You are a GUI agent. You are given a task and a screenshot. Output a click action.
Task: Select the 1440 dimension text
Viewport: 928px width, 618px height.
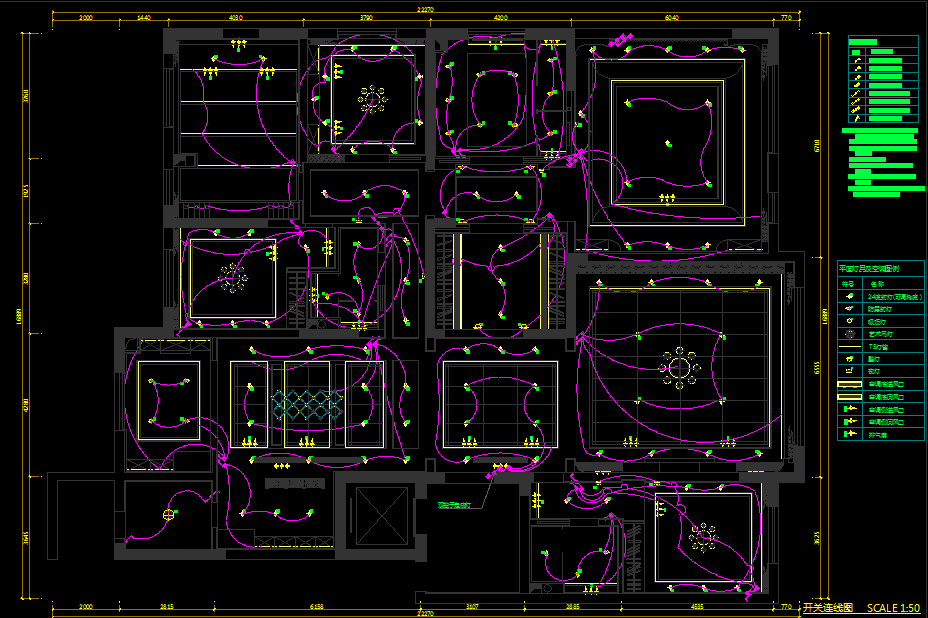pyautogui.click(x=144, y=17)
